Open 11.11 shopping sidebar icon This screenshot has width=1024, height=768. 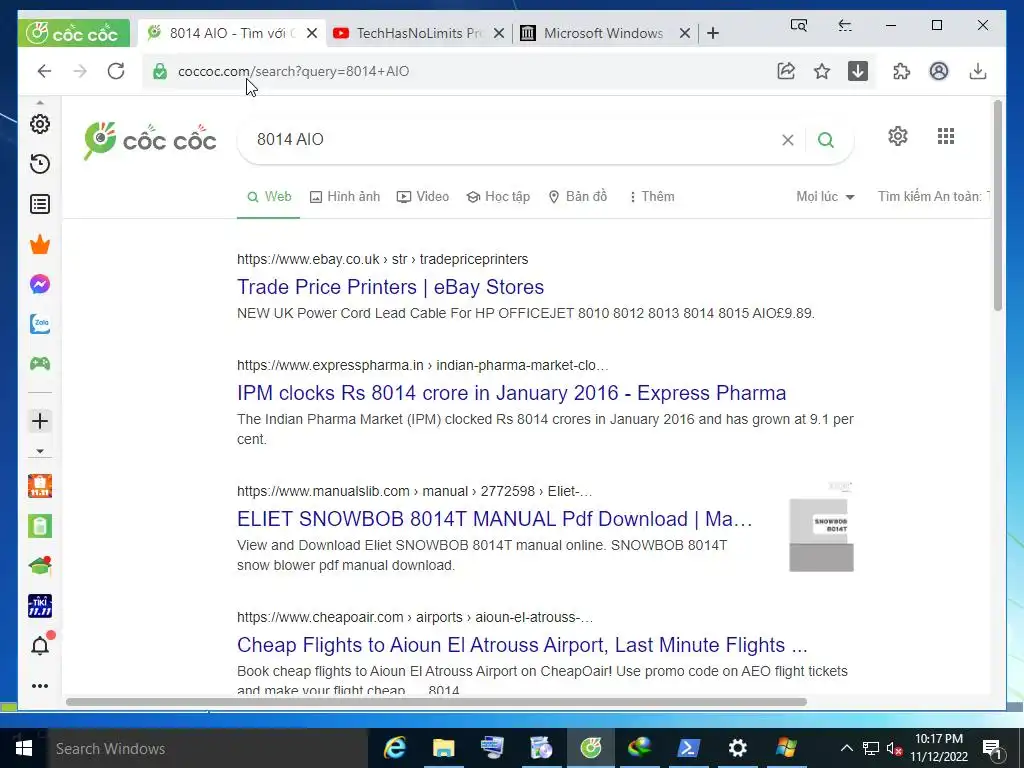click(x=40, y=486)
